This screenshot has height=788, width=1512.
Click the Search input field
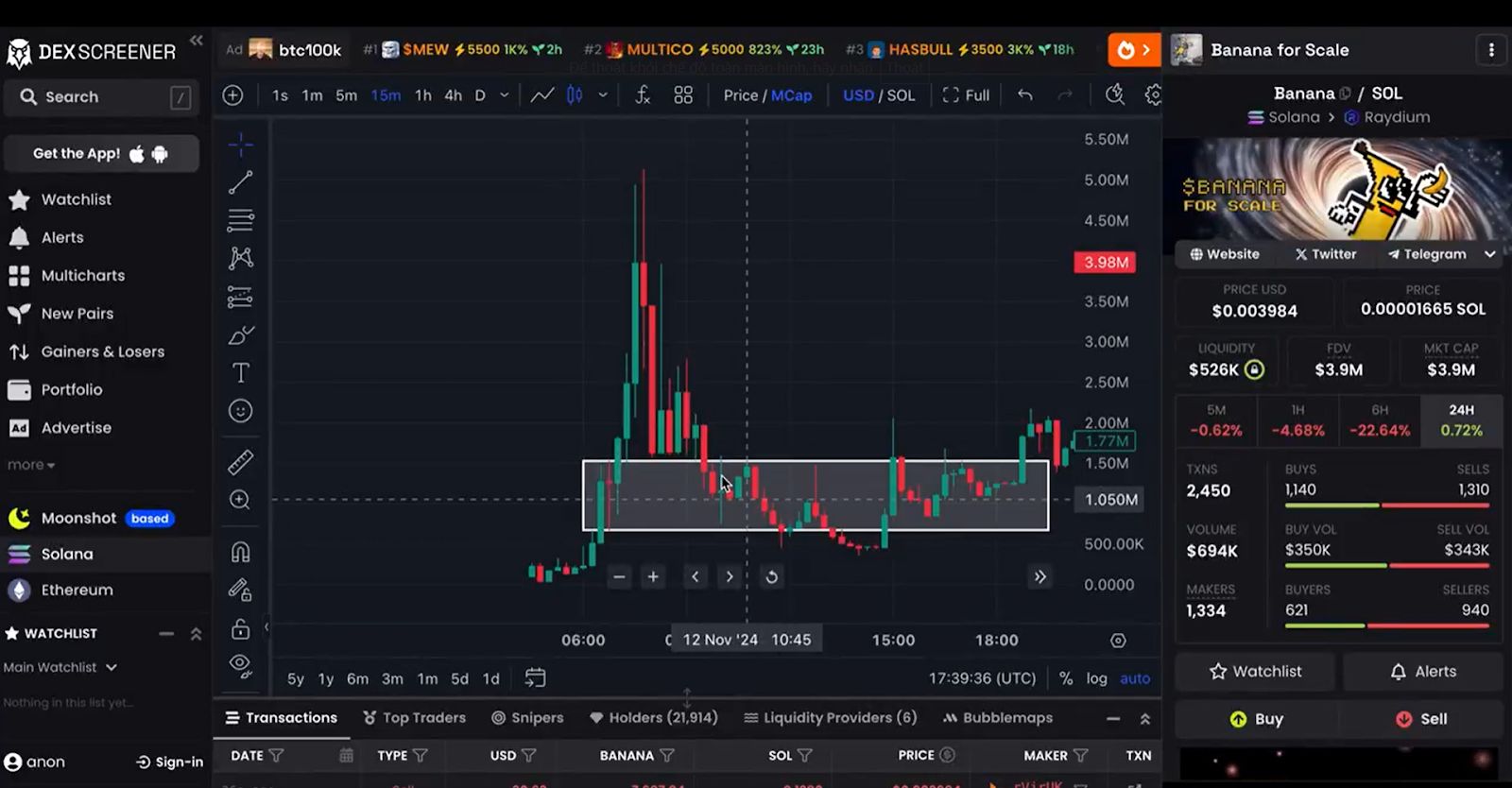[102, 96]
